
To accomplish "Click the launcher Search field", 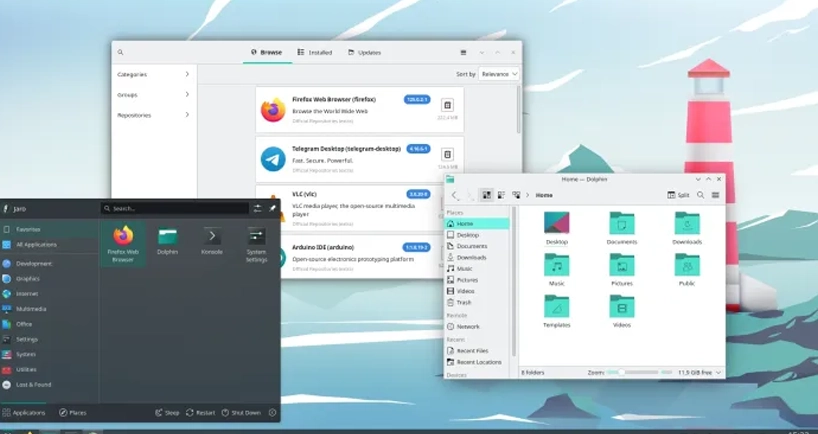I will [x=175, y=208].
